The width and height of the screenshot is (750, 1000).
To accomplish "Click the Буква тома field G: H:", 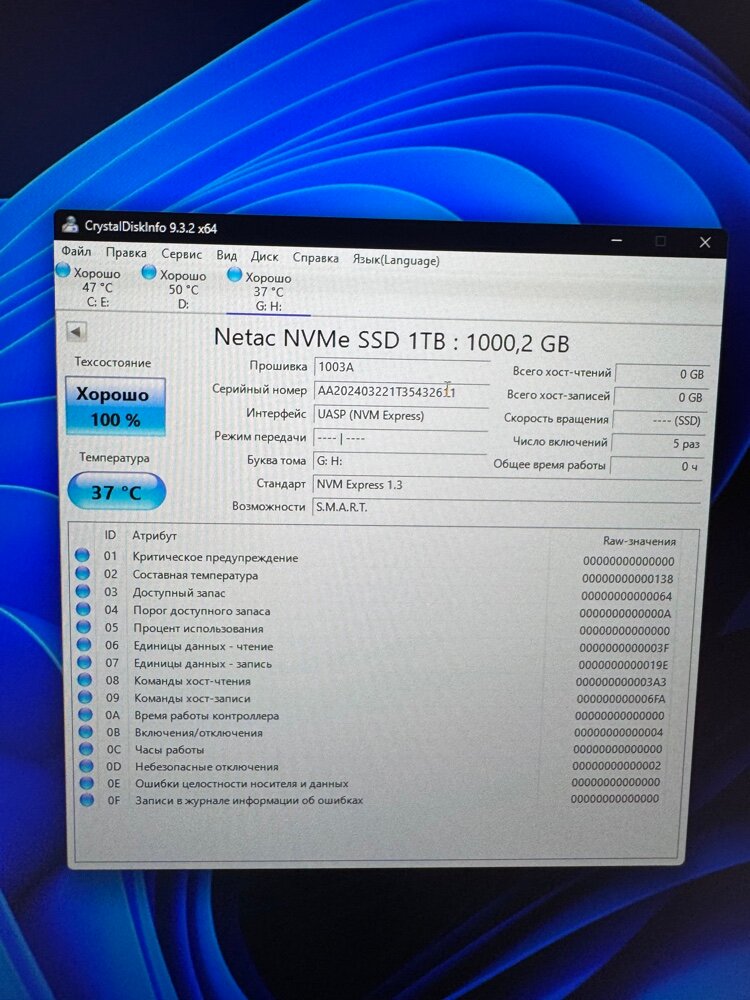I will [x=400, y=460].
